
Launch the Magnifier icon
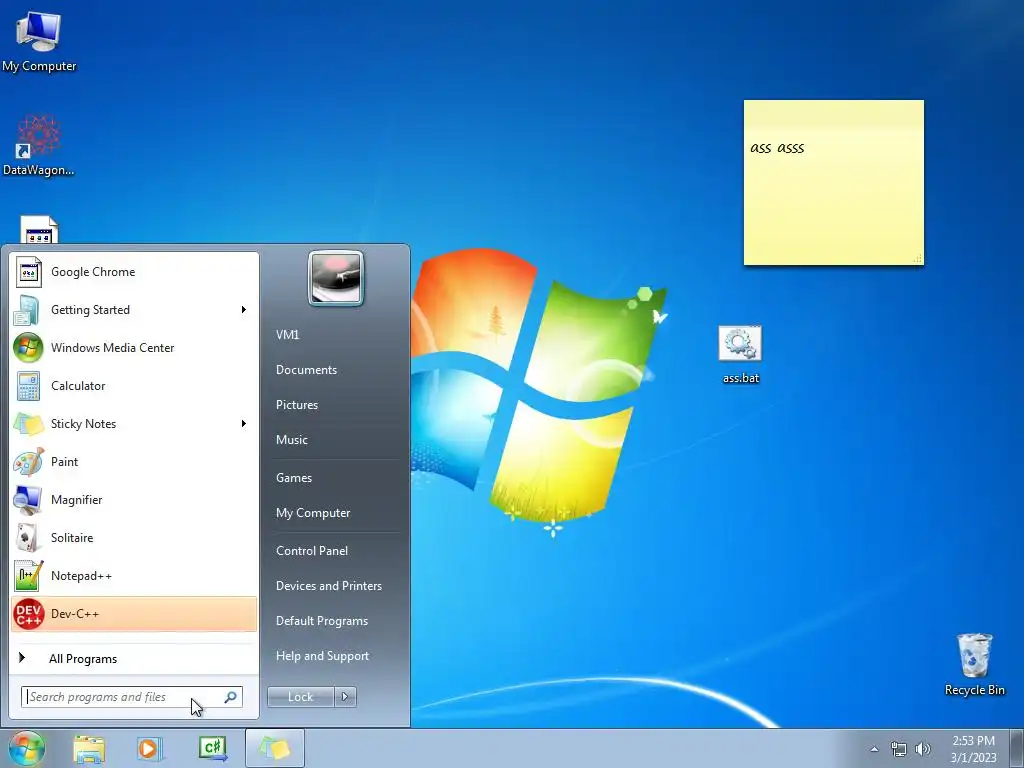[28, 500]
